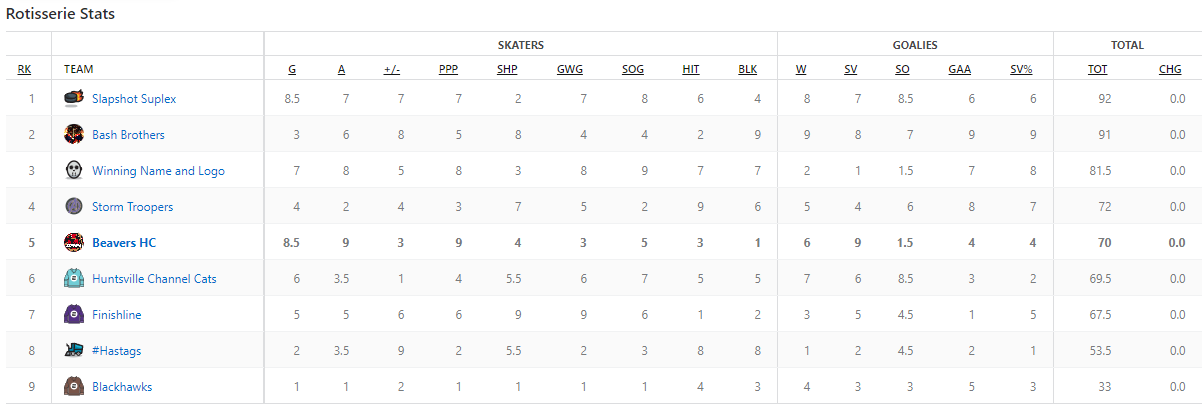
Task: Sort the table by RK column
Action: pyautogui.click(x=24, y=70)
